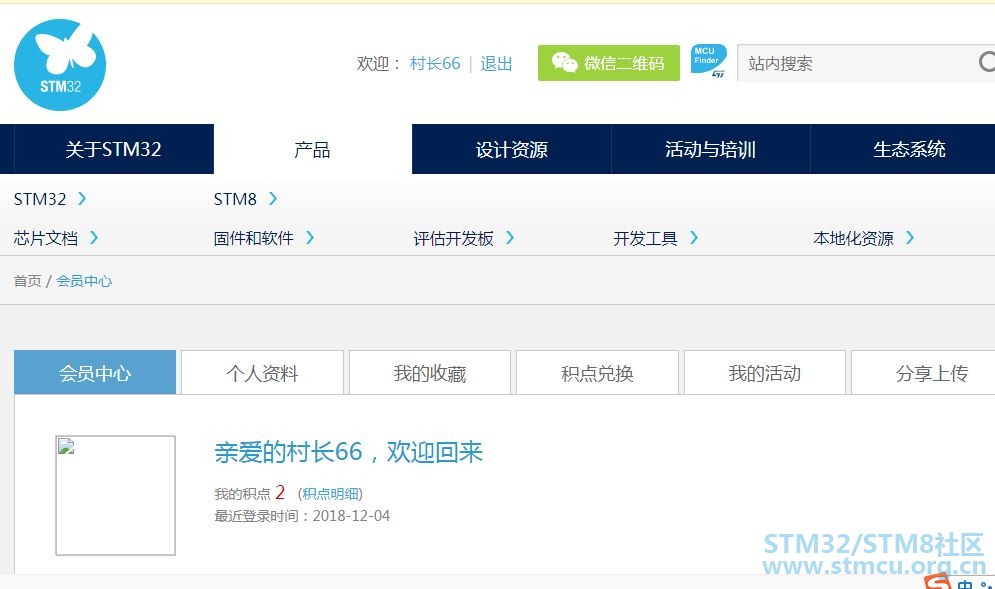
Task: Click the broken avatar image placeholder
Action: (115, 495)
